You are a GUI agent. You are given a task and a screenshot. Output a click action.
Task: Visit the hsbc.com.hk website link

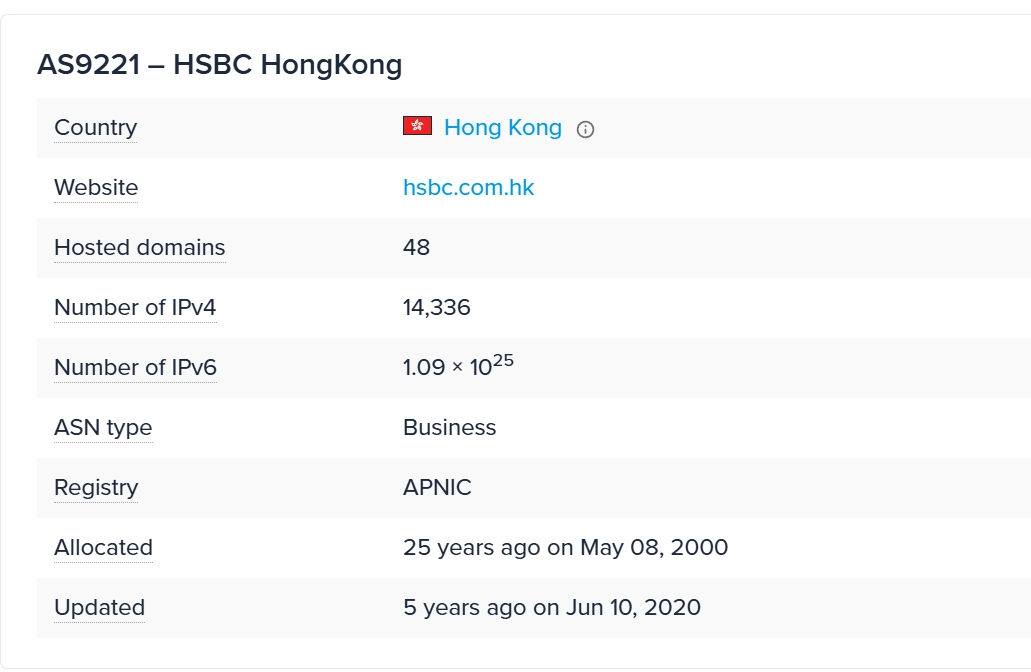coord(468,188)
